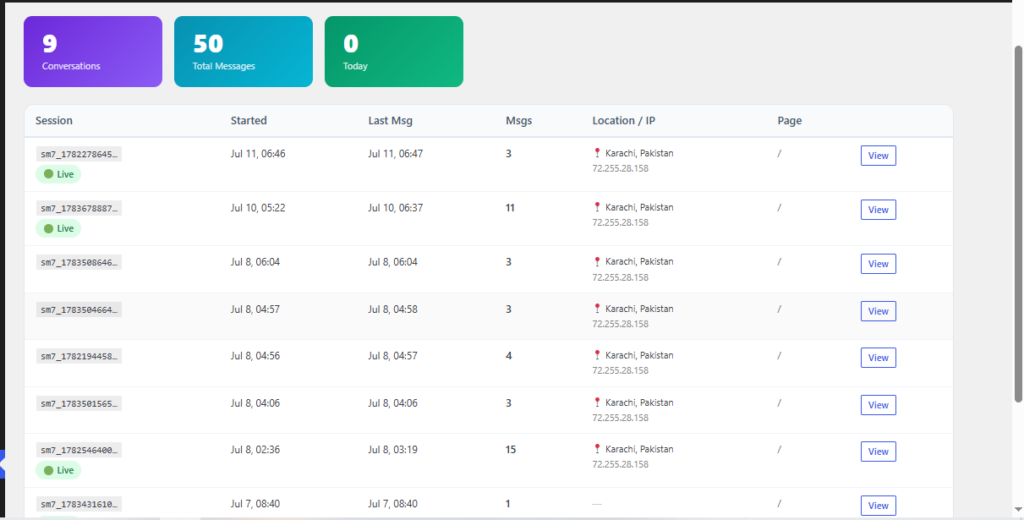Open View for session sm7_1783508646
Image resolution: width=1024 pixels, height=520 pixels.
pyautogui.click(x=878, y=264)
